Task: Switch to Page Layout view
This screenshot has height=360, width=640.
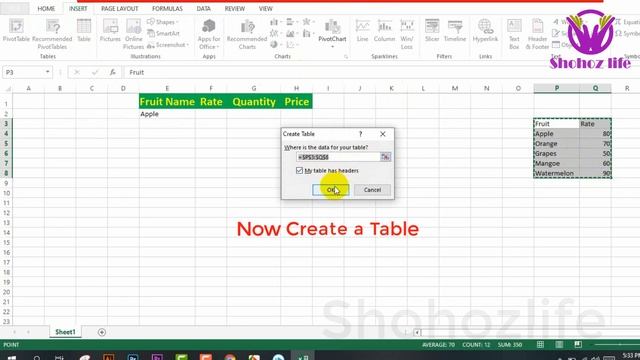Action: 559,345
